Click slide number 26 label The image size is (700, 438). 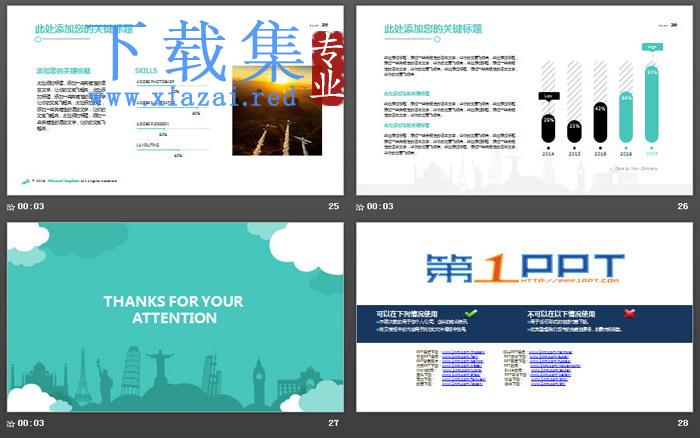point(683,206)
